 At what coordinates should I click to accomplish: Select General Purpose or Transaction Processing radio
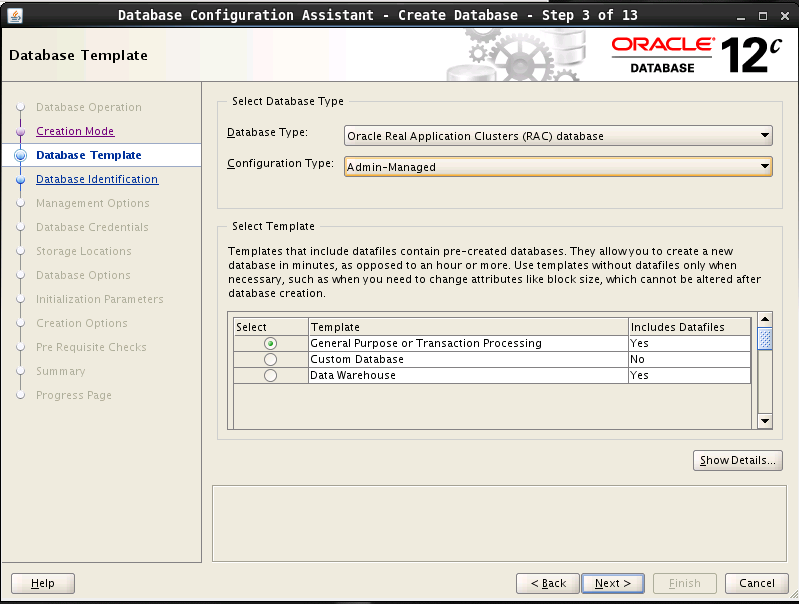(270, 344)
